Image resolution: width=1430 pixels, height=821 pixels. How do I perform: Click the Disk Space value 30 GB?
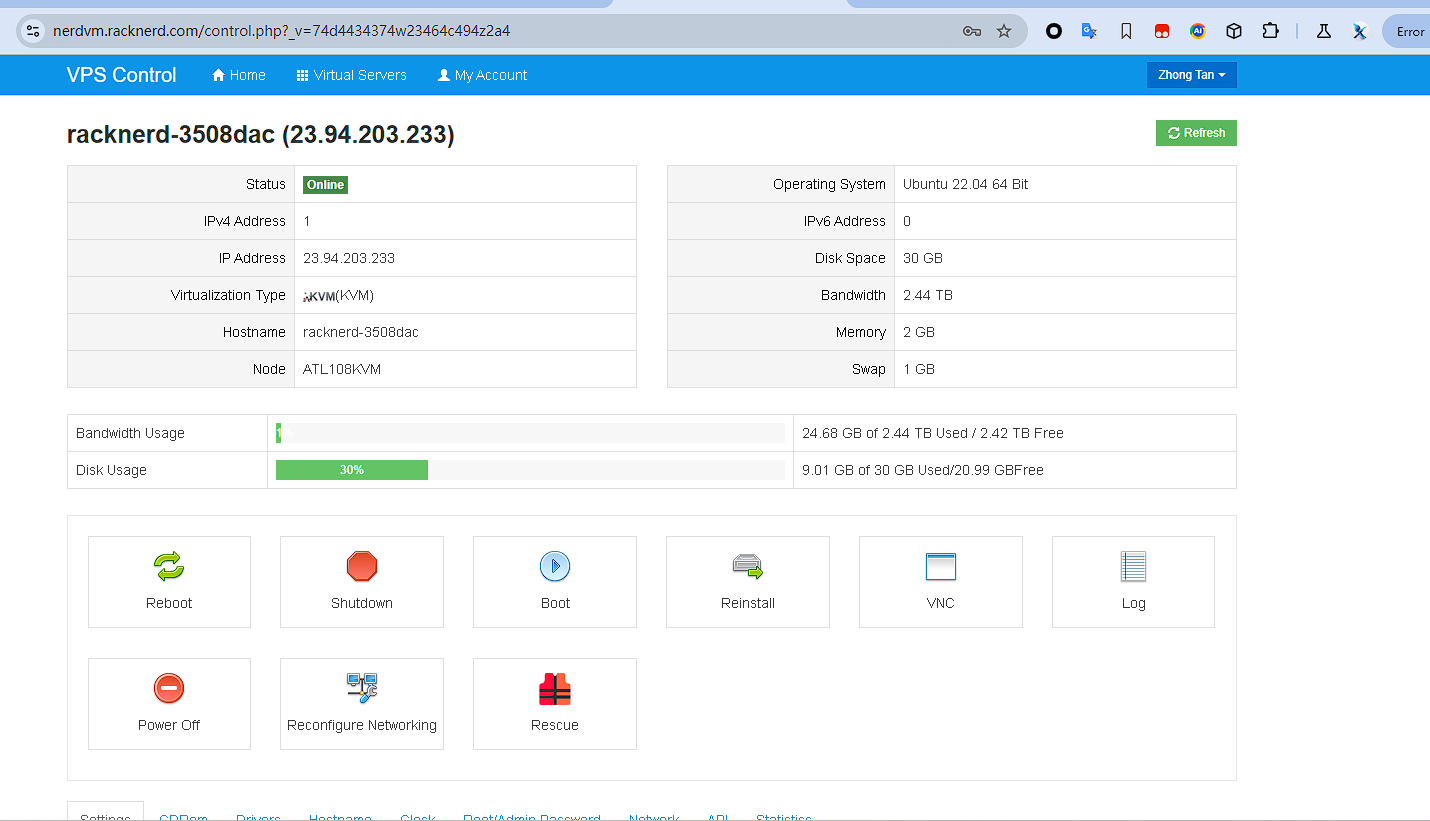[923, 258]
